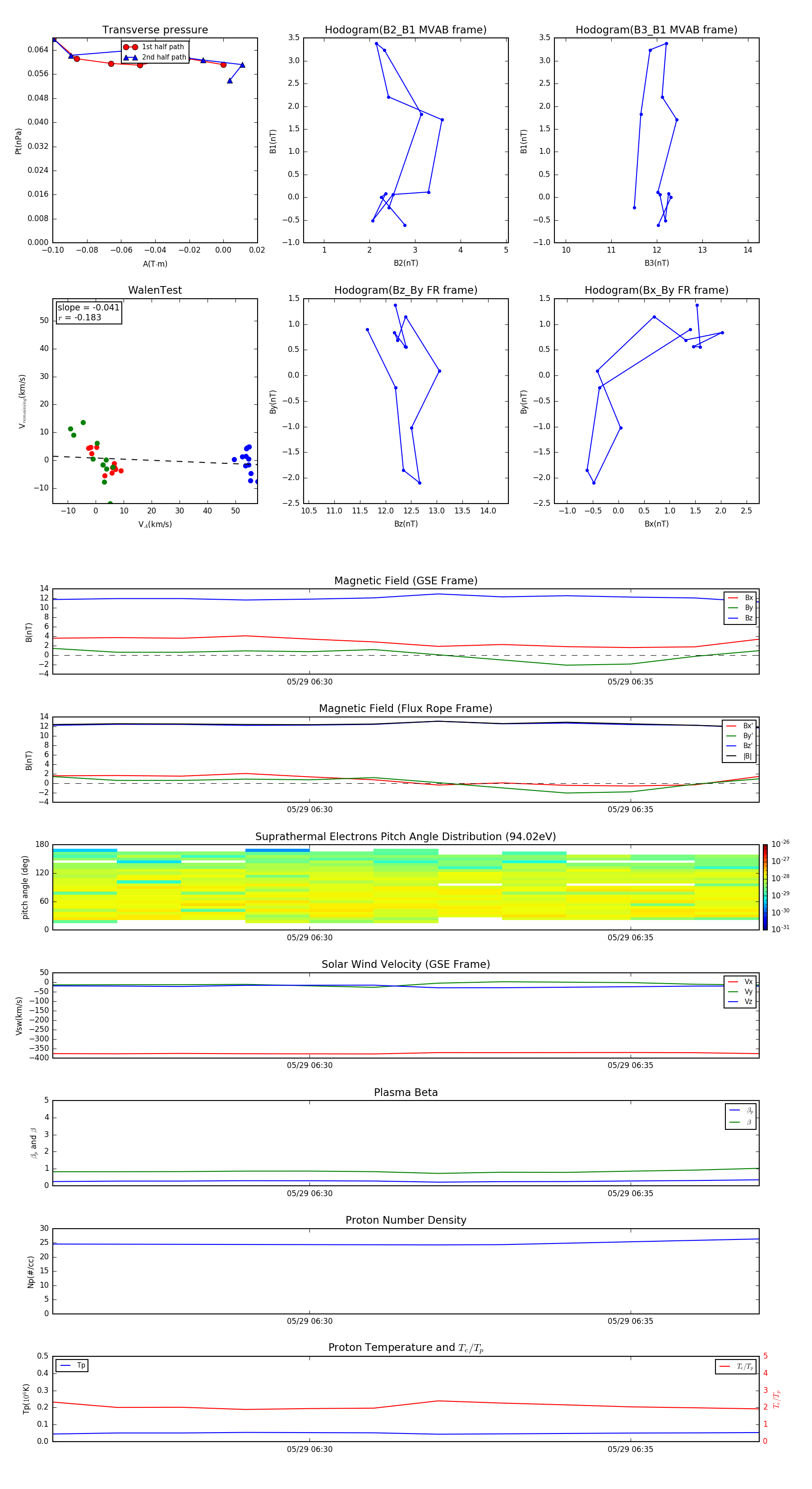Click Vx entry in velocity legend
Screen dimensions: 812x1489
741,981
